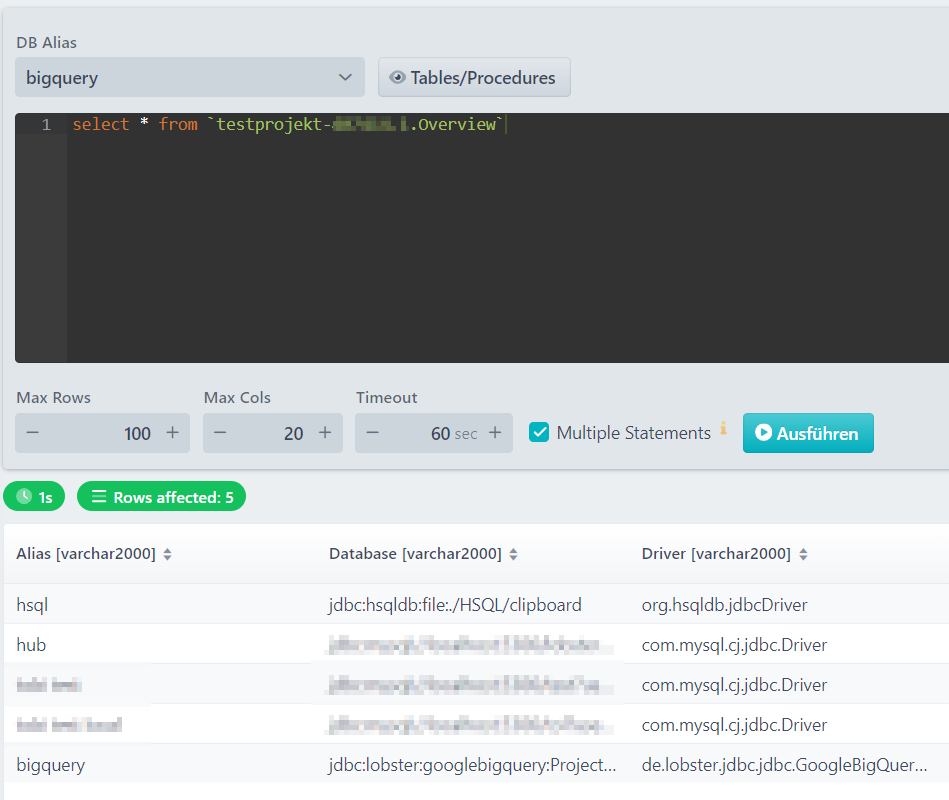
Task: Run query with Ausführen button
Action: pos(808,433)
